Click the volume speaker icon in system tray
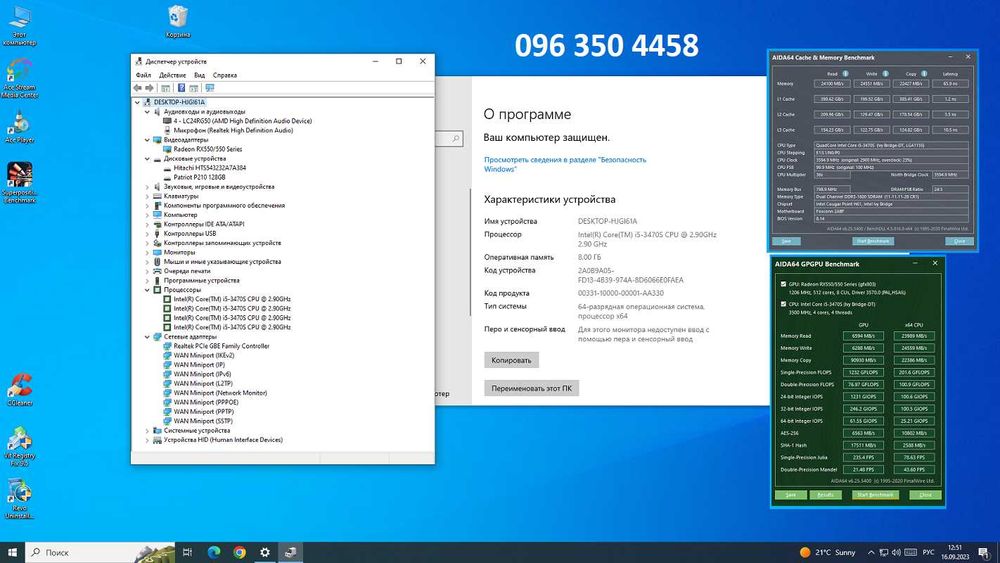The image size is (1000, 563). click(x=896, y=552)
